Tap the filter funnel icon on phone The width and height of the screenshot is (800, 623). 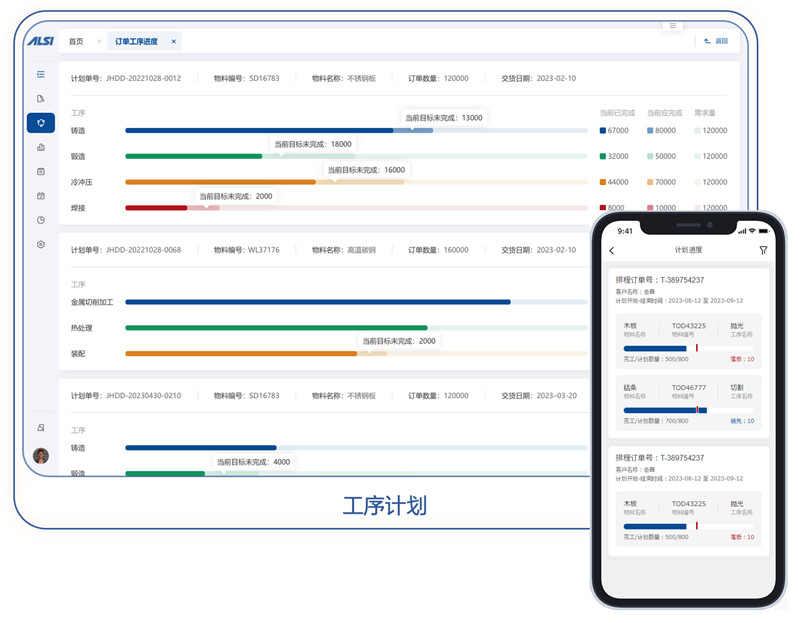763,250
